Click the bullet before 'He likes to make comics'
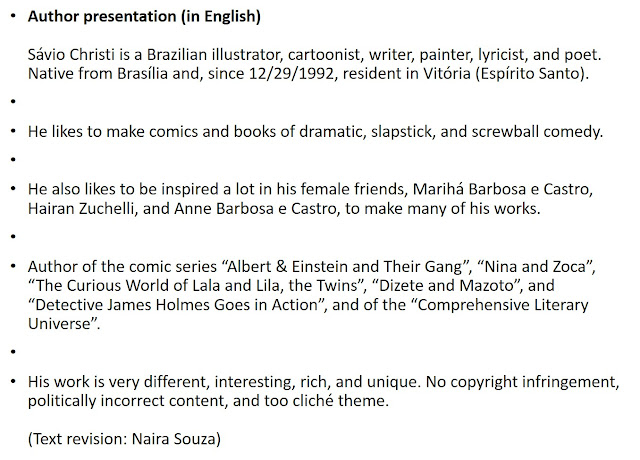The height and width of the screenshot is (460, 640). (x=13, y=132)
